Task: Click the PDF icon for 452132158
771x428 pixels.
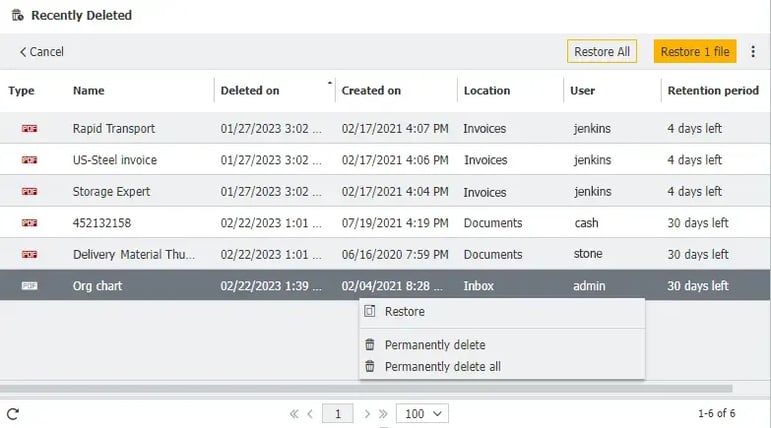Action: pos(30,223)
